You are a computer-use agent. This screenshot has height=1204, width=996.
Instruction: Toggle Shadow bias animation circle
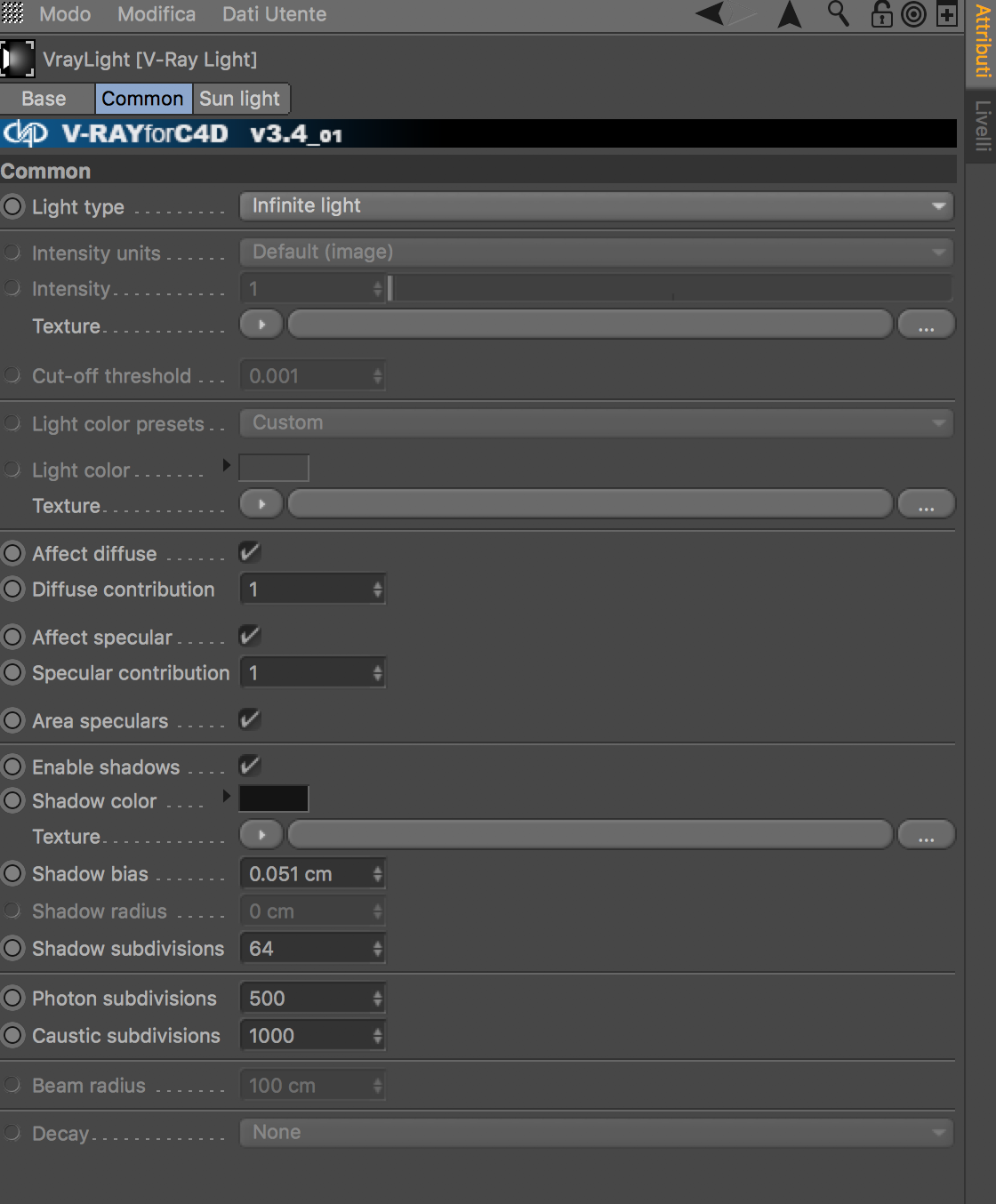click(12, 873)
